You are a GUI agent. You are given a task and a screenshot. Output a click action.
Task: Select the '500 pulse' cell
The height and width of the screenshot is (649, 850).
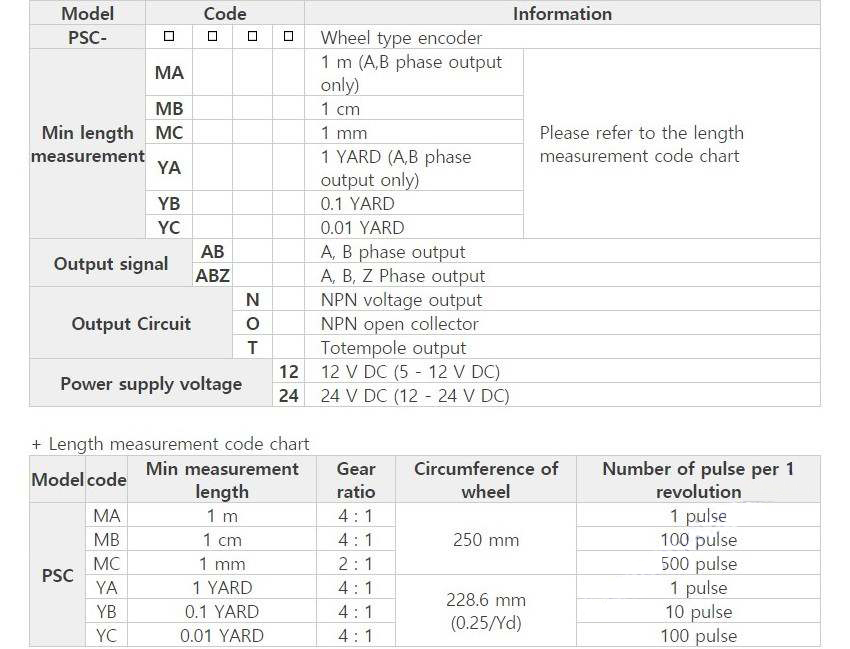coord(698,564)
